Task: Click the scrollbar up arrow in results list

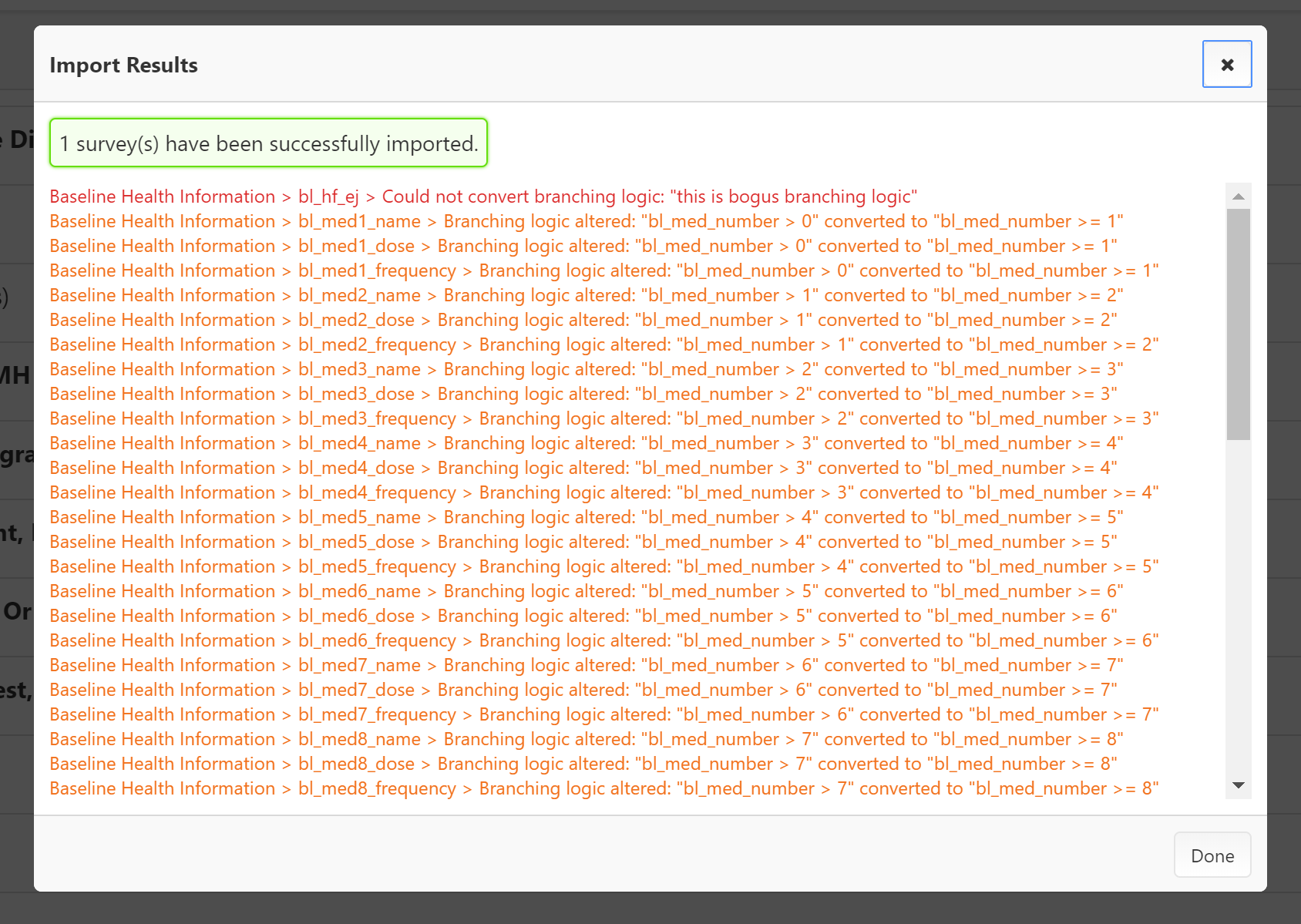Action: (x=1238, y=197)
